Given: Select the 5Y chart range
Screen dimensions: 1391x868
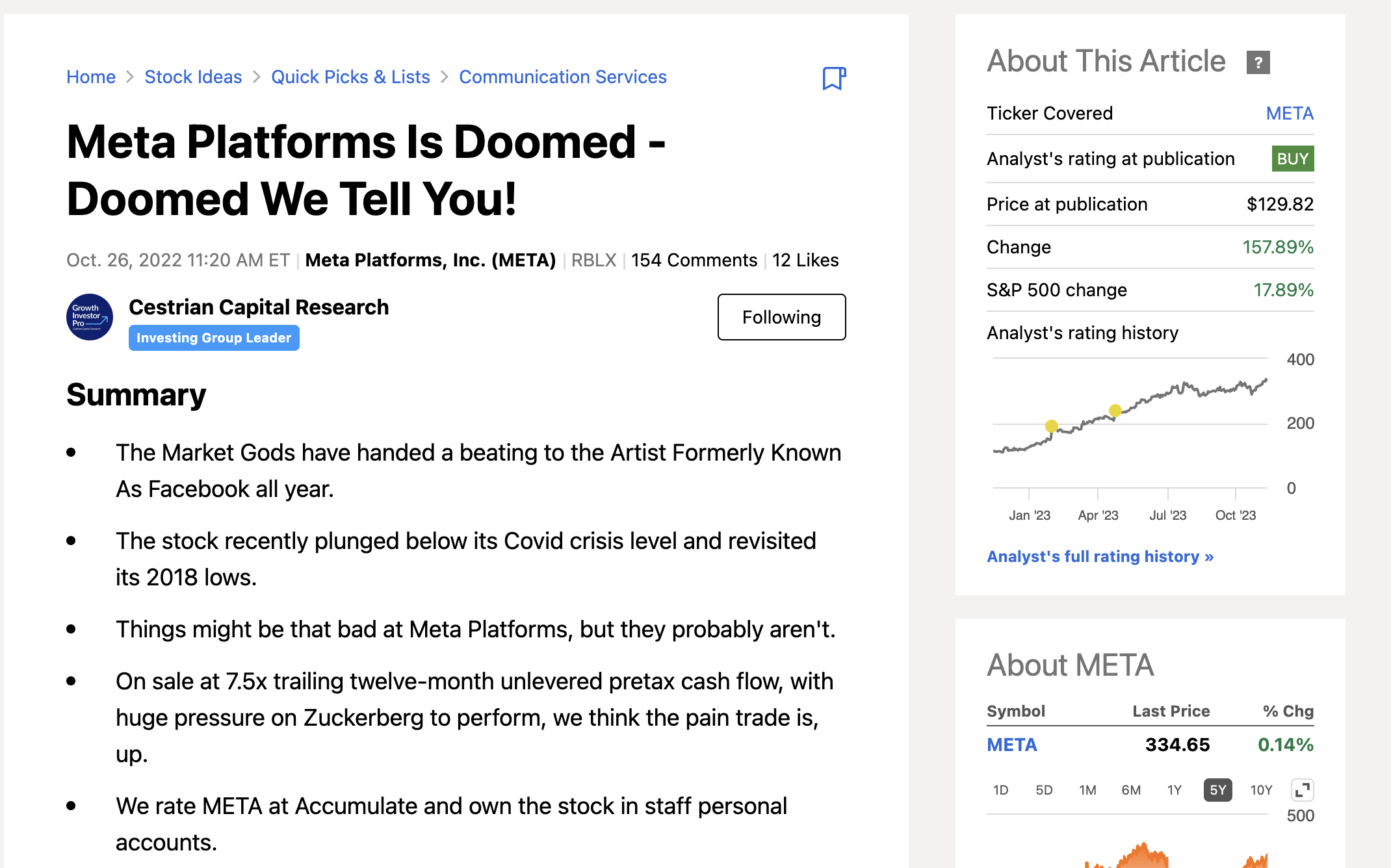Looking at the screenshot, I should coord(1217,790).
